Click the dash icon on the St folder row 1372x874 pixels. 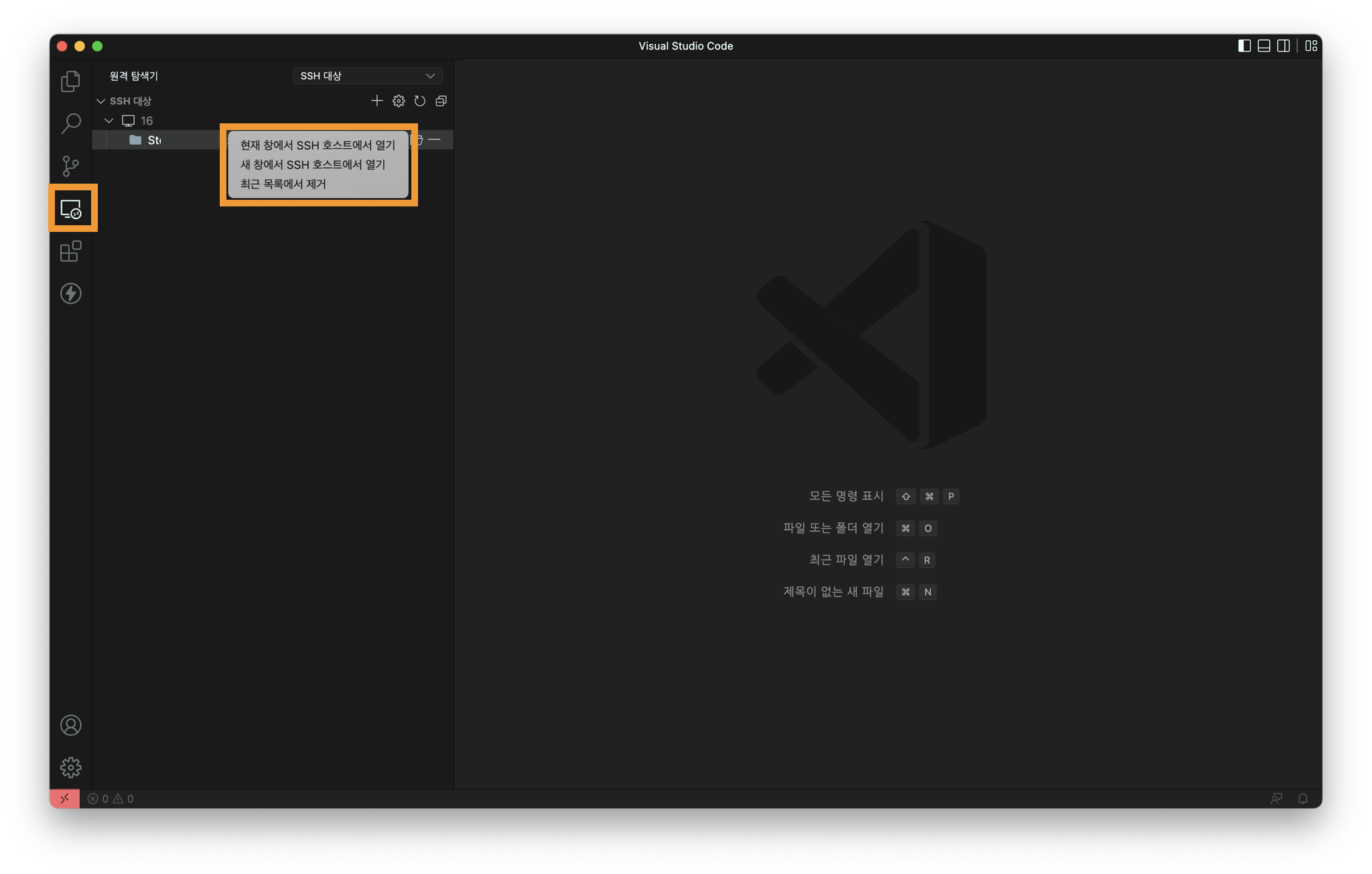click(x=434, y=139)
